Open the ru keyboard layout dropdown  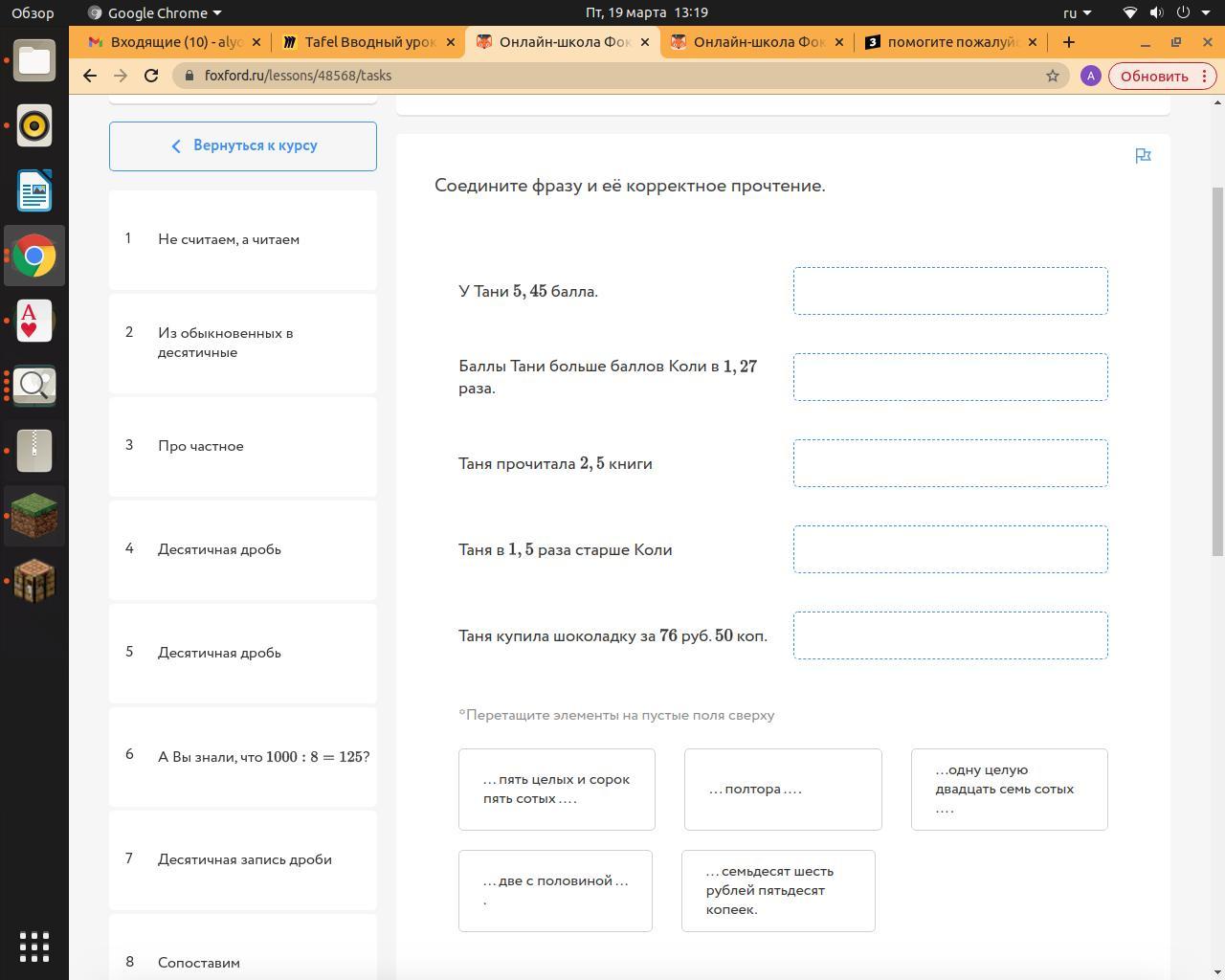(1077, 12)
